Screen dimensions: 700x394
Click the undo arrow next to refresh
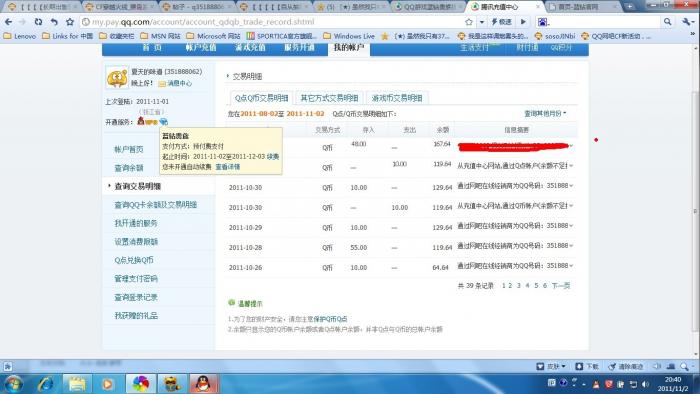click(x=54, y=21)
